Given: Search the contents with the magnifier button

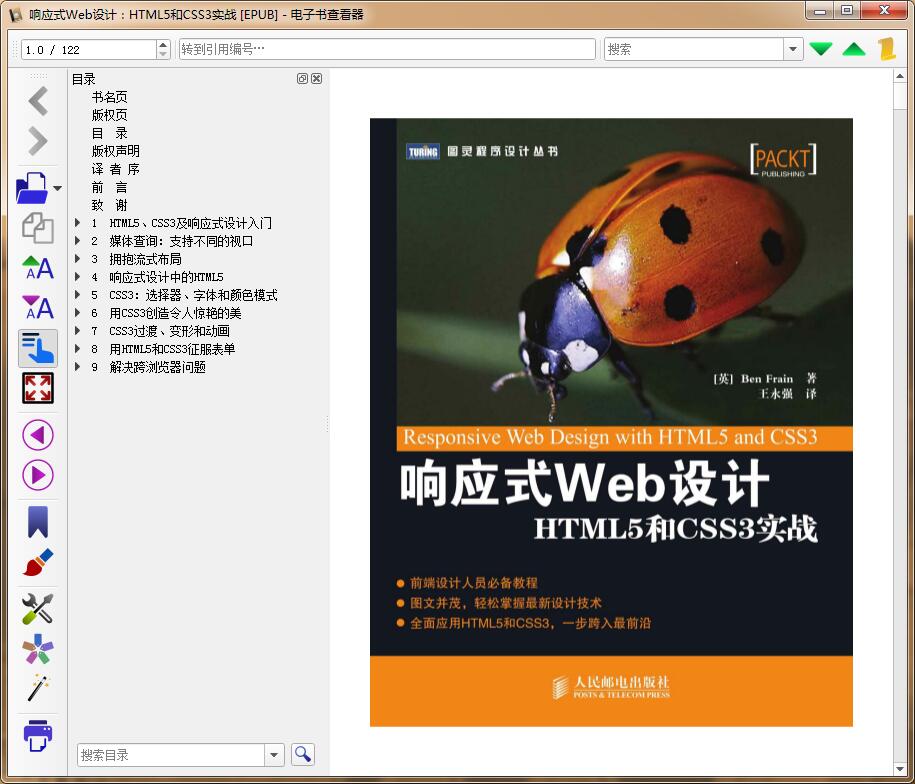Looking at the screenshot, I should pyautogui.click(x=303, y=754).
